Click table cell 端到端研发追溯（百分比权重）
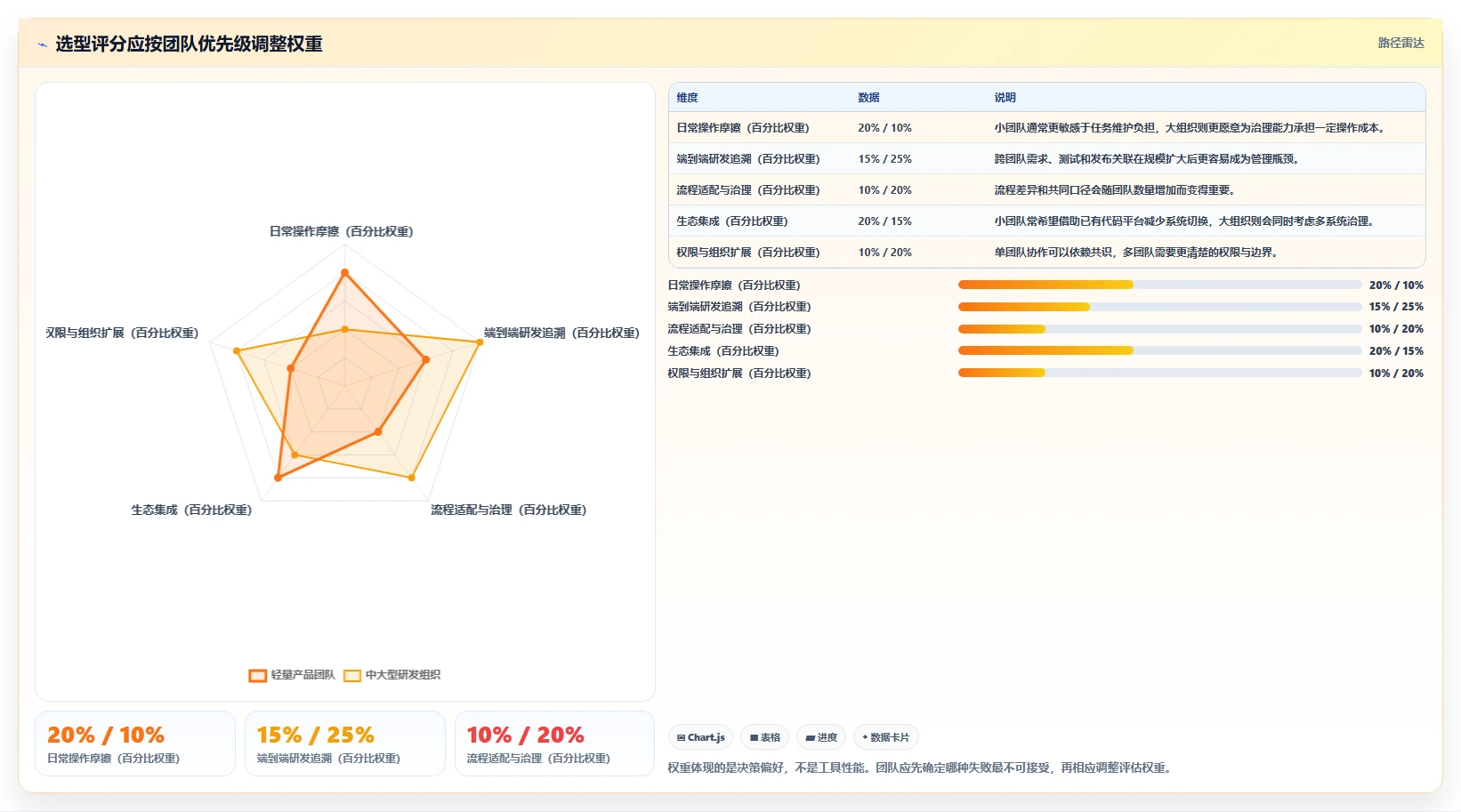The height and width of the screenshot is (812, 1461). [748, 159]
